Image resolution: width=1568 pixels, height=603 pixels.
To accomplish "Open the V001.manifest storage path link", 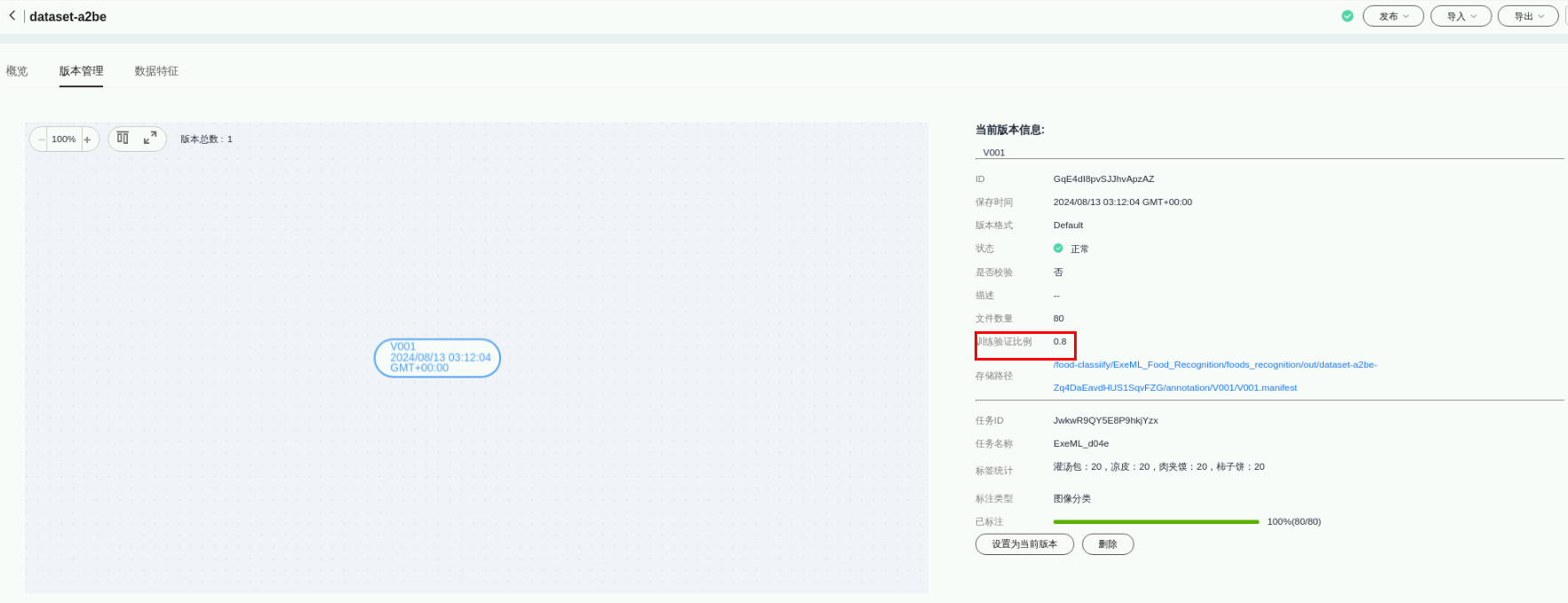I will pos(1174,387).
